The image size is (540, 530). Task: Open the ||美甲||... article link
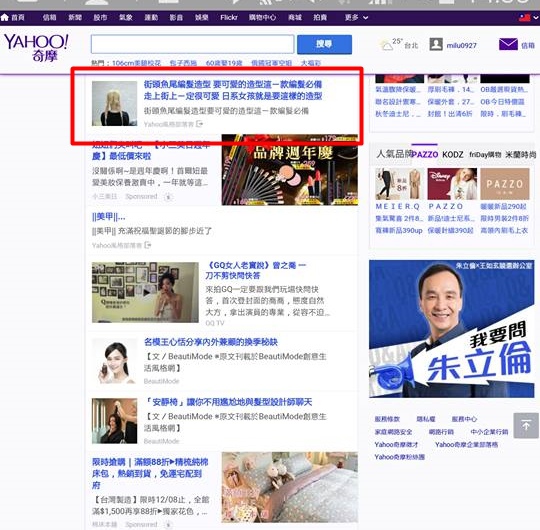pos(108,217)
